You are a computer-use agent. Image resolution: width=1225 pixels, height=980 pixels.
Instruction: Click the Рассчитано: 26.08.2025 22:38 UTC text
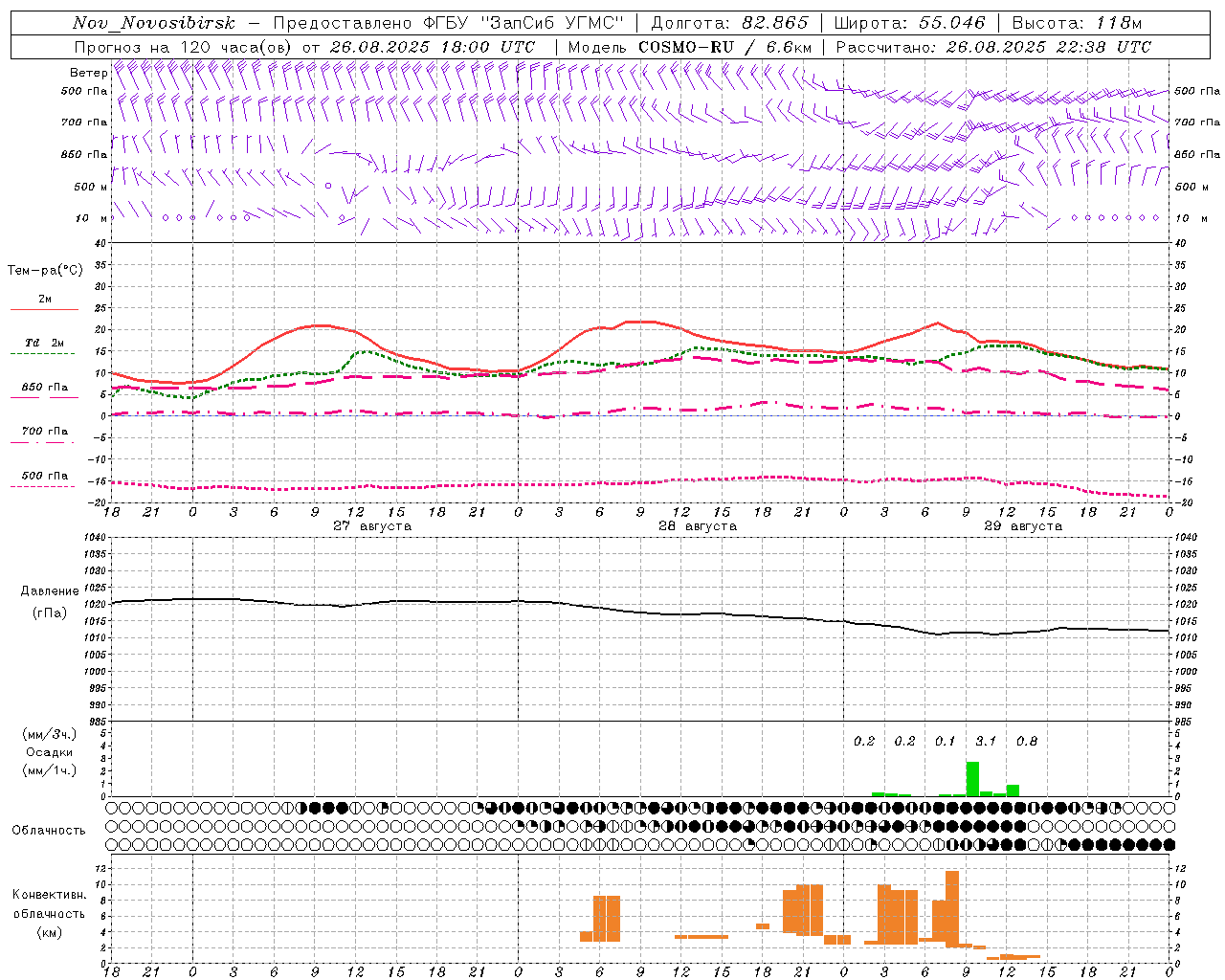pyautogui.click(x=993, y=47)
